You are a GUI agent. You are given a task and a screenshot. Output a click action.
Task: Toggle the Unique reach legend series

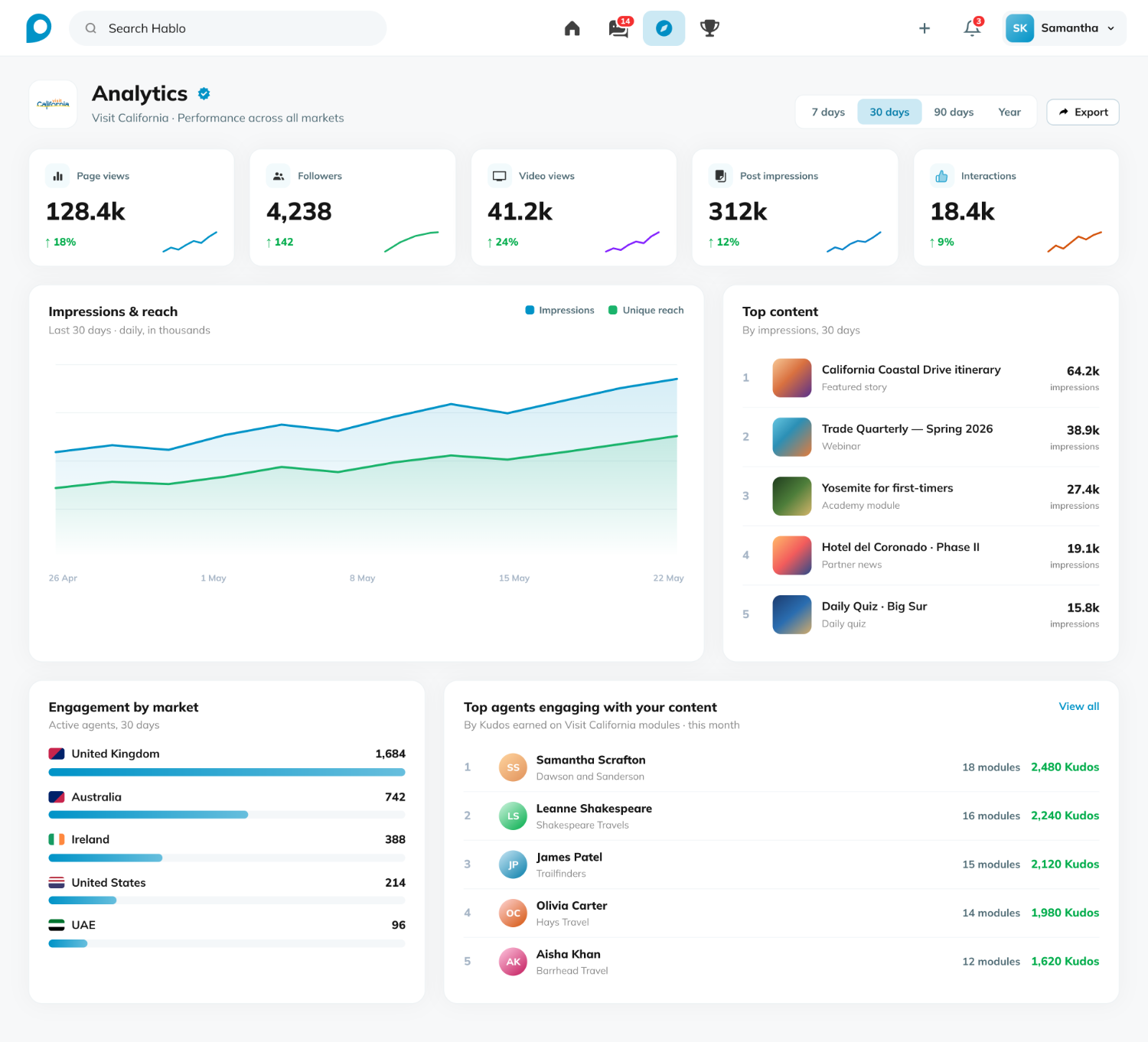[x=646, y=310]
